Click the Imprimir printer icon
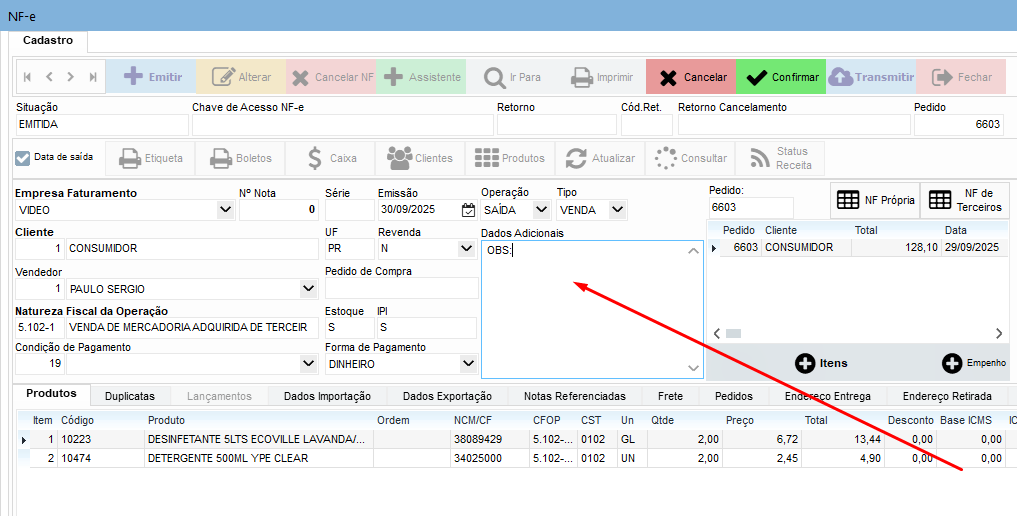This screenshot has width=1017, height=516. click(x=582, y=77)
